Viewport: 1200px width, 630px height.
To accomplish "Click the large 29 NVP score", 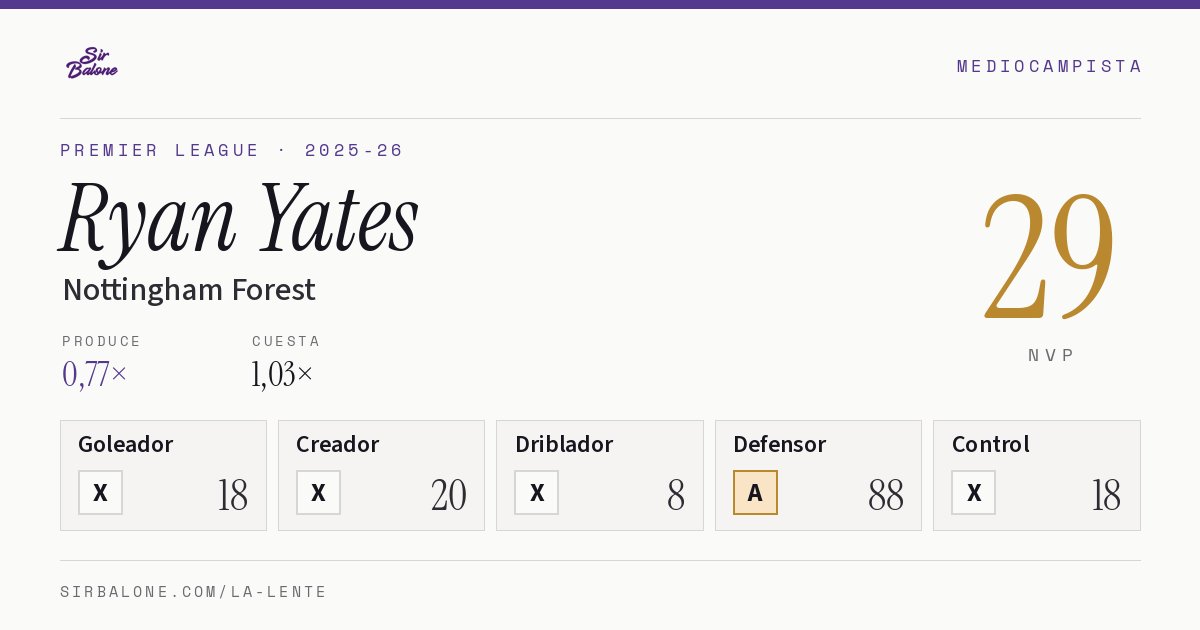I will tap(1049, 255).
